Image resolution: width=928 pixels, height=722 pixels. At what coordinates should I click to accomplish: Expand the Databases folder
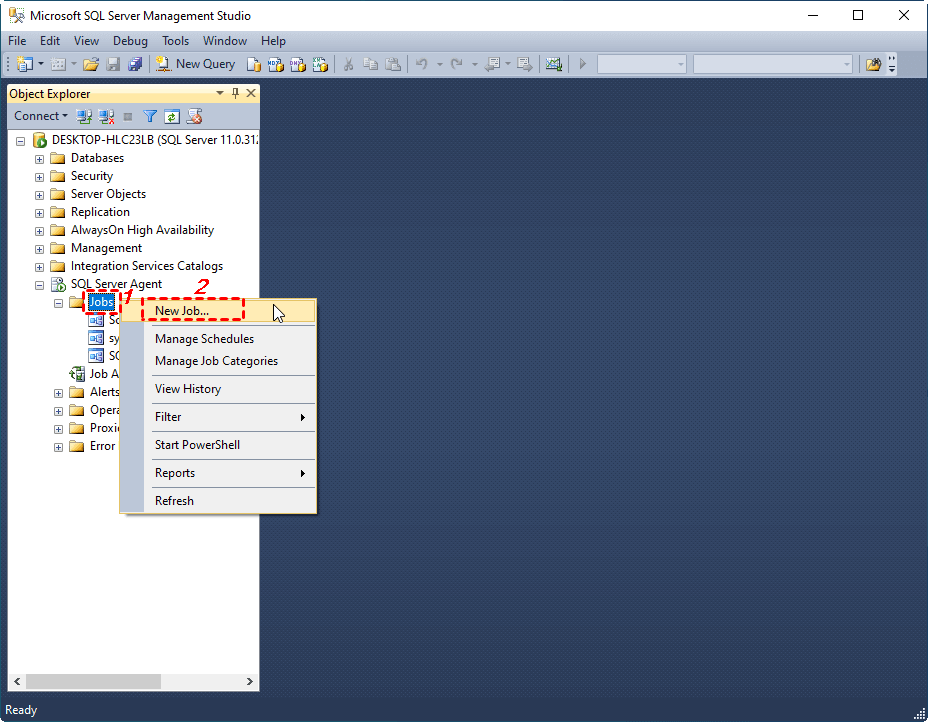click(x=40, y=159)
